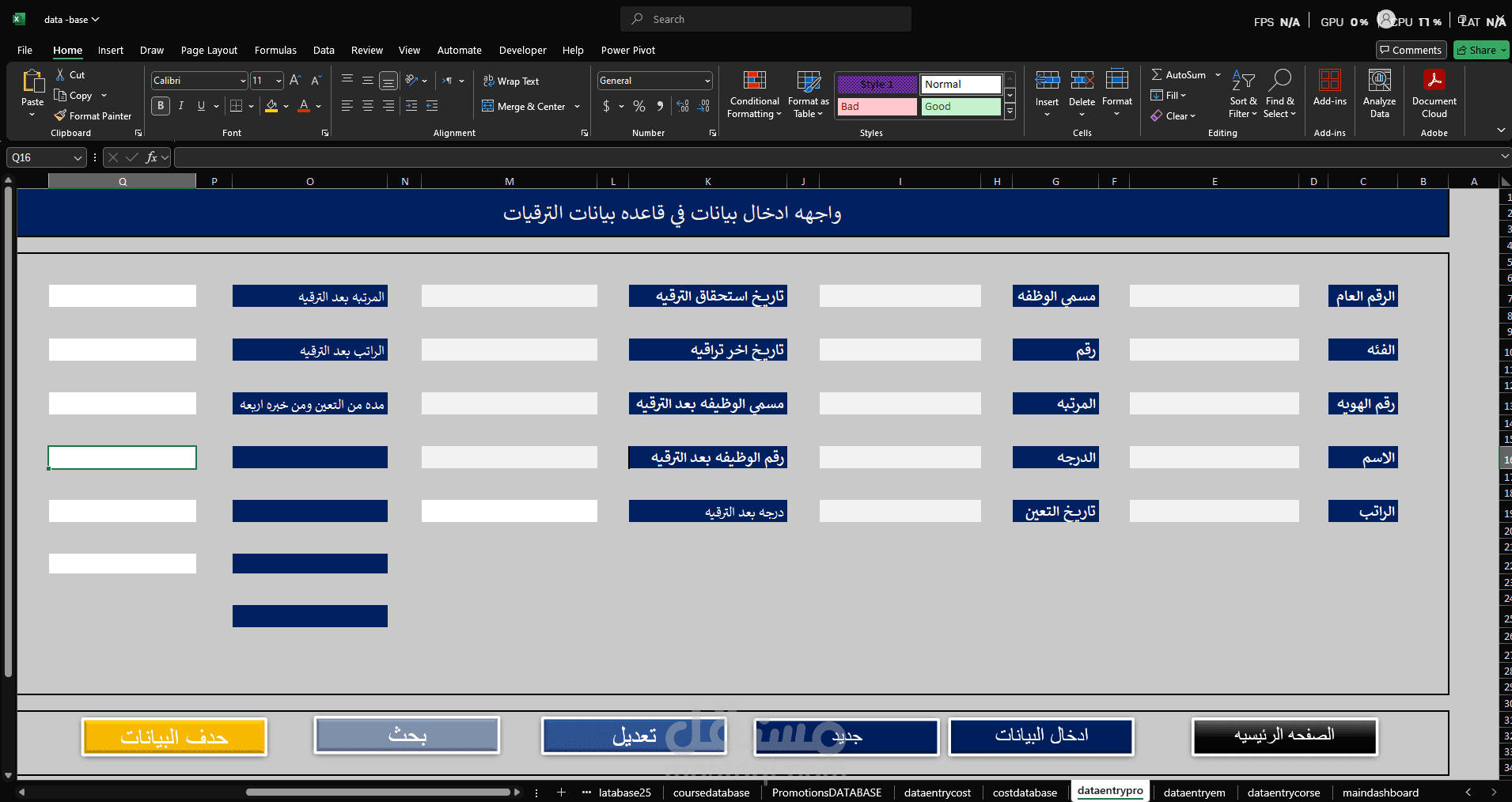The image size is (1512, 802).
Task: Apply Comma Style number format
Action: (660, 106)
